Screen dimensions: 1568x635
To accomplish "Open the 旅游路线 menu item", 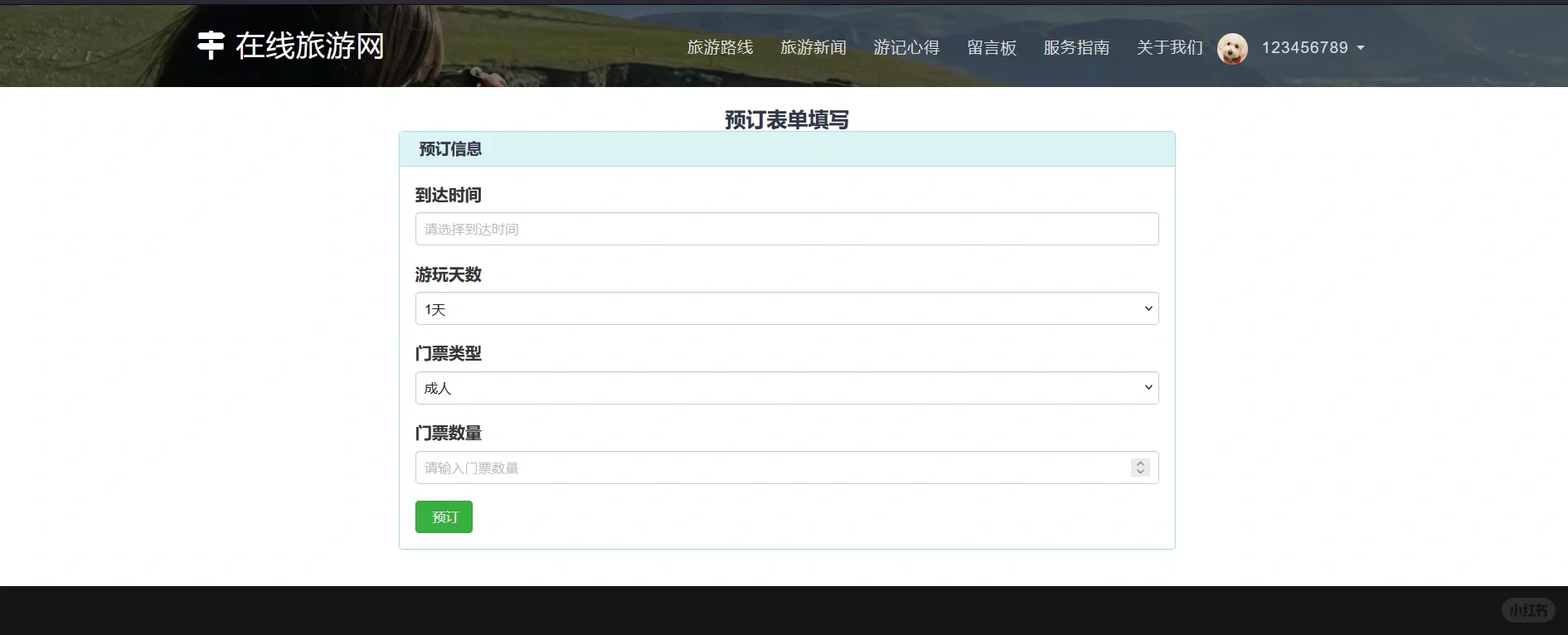I will pyautogui.click(x=720, y=48).
